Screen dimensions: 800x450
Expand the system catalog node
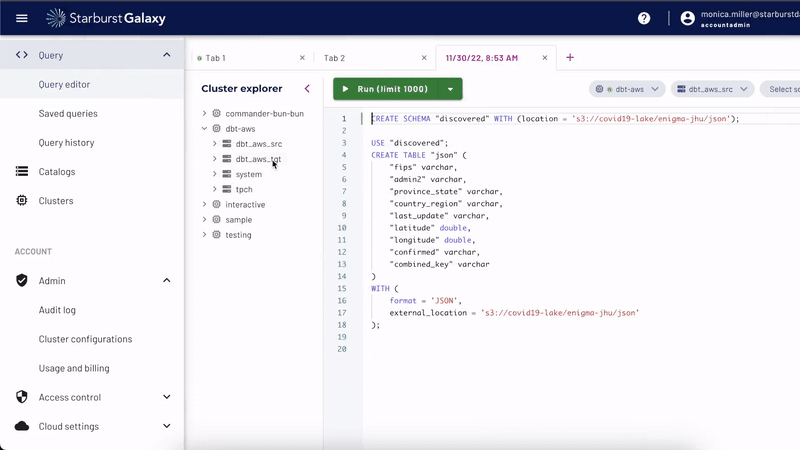[x=214, y=174]
